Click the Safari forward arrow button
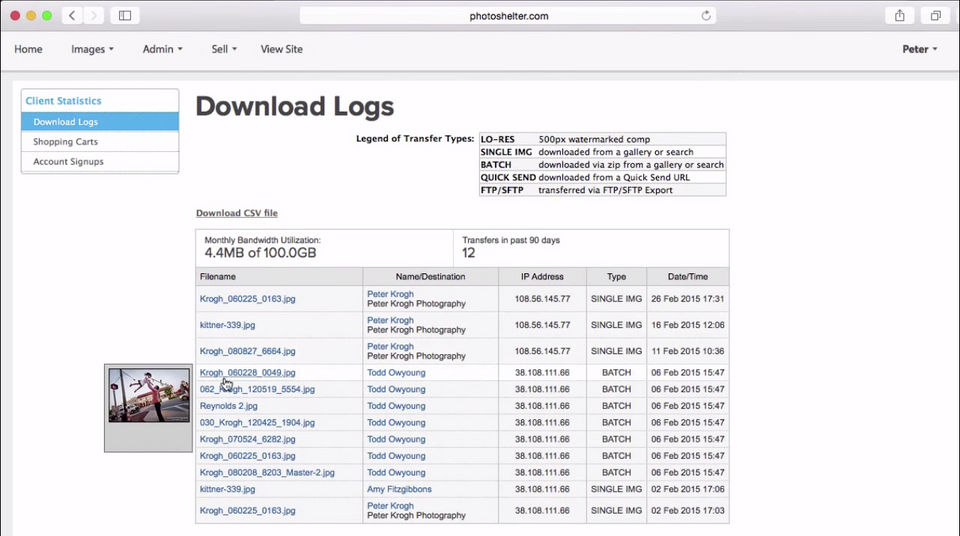 click(93, 16)
